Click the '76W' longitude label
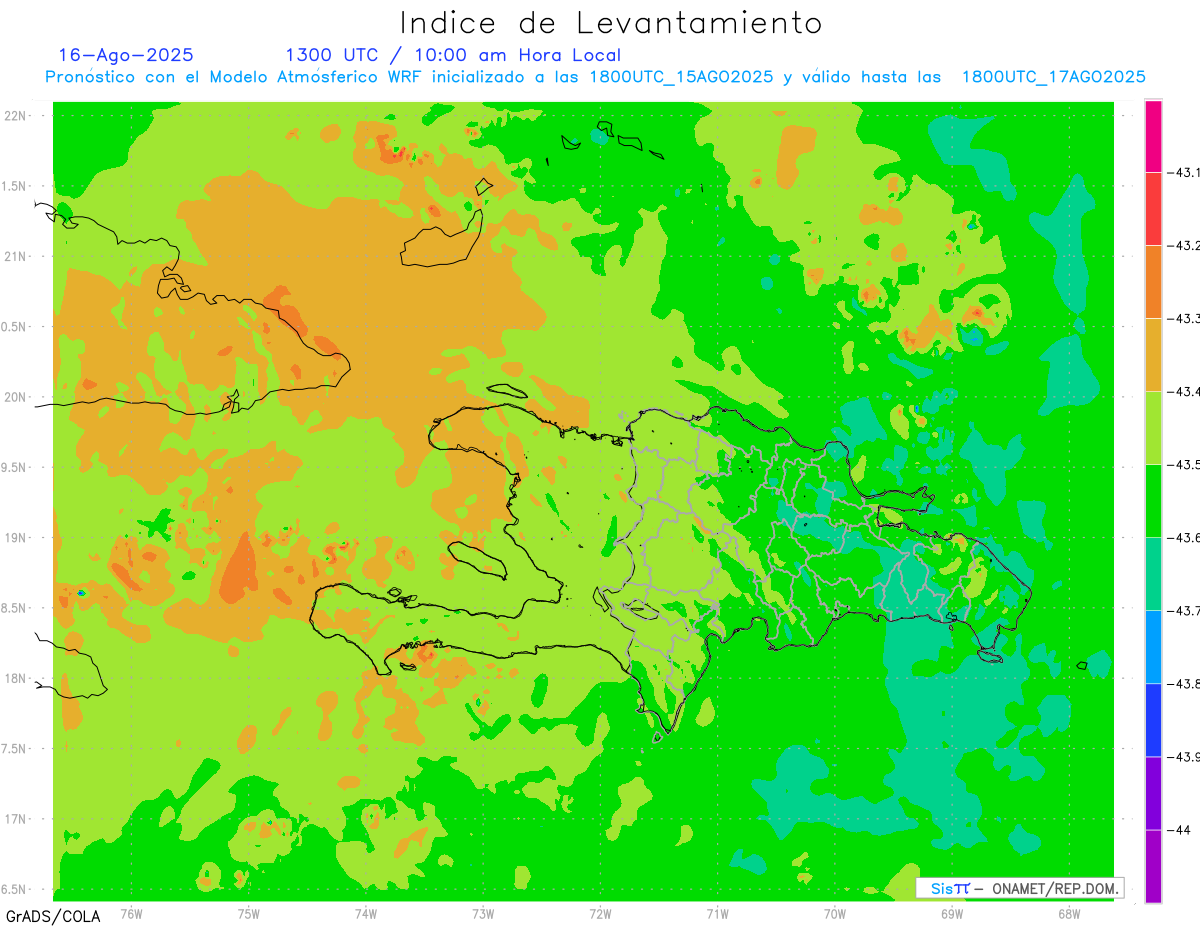Image resolution: width=1200 pixels, height=927 pixels. [x=131, y=913]
